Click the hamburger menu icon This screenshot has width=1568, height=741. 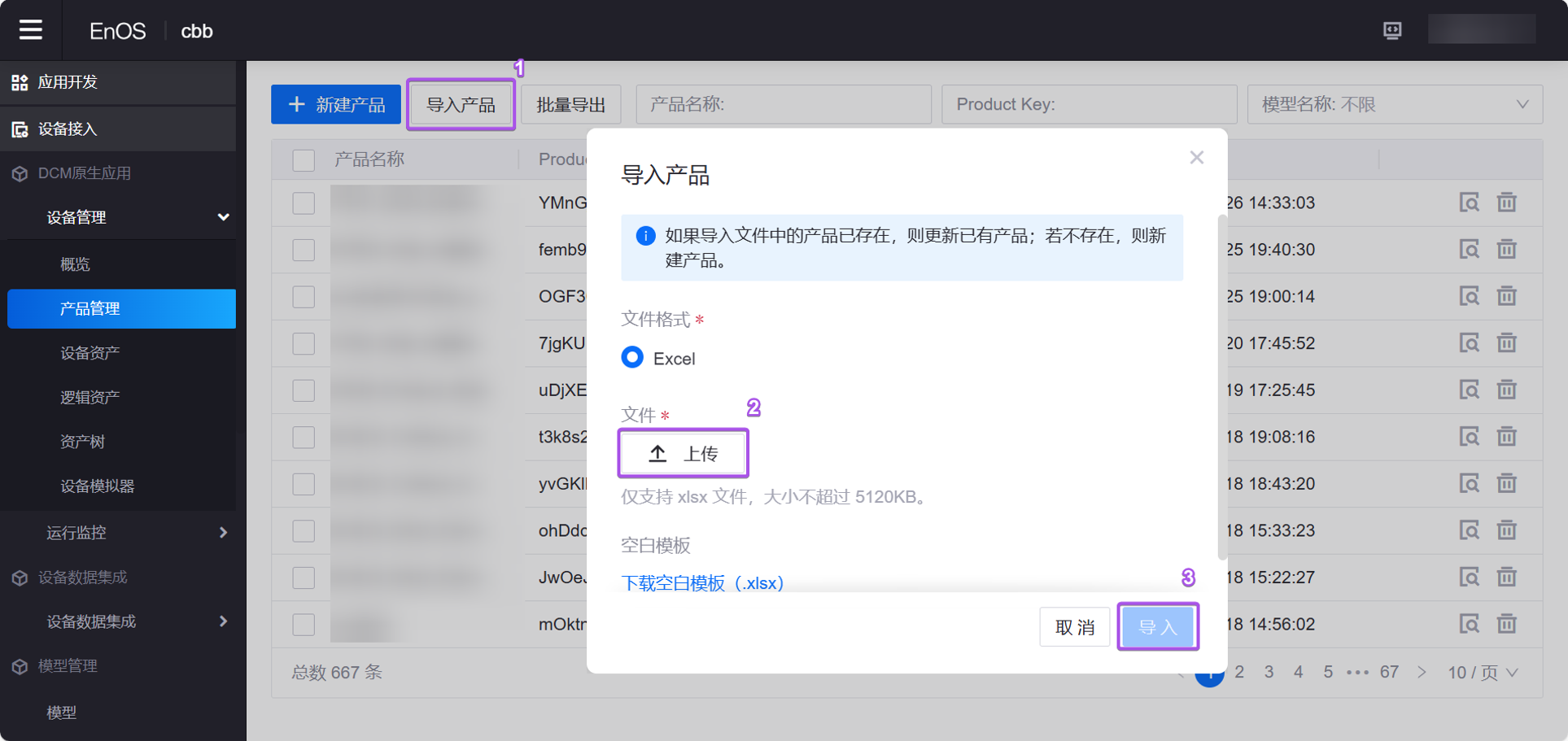pos(31,30)
